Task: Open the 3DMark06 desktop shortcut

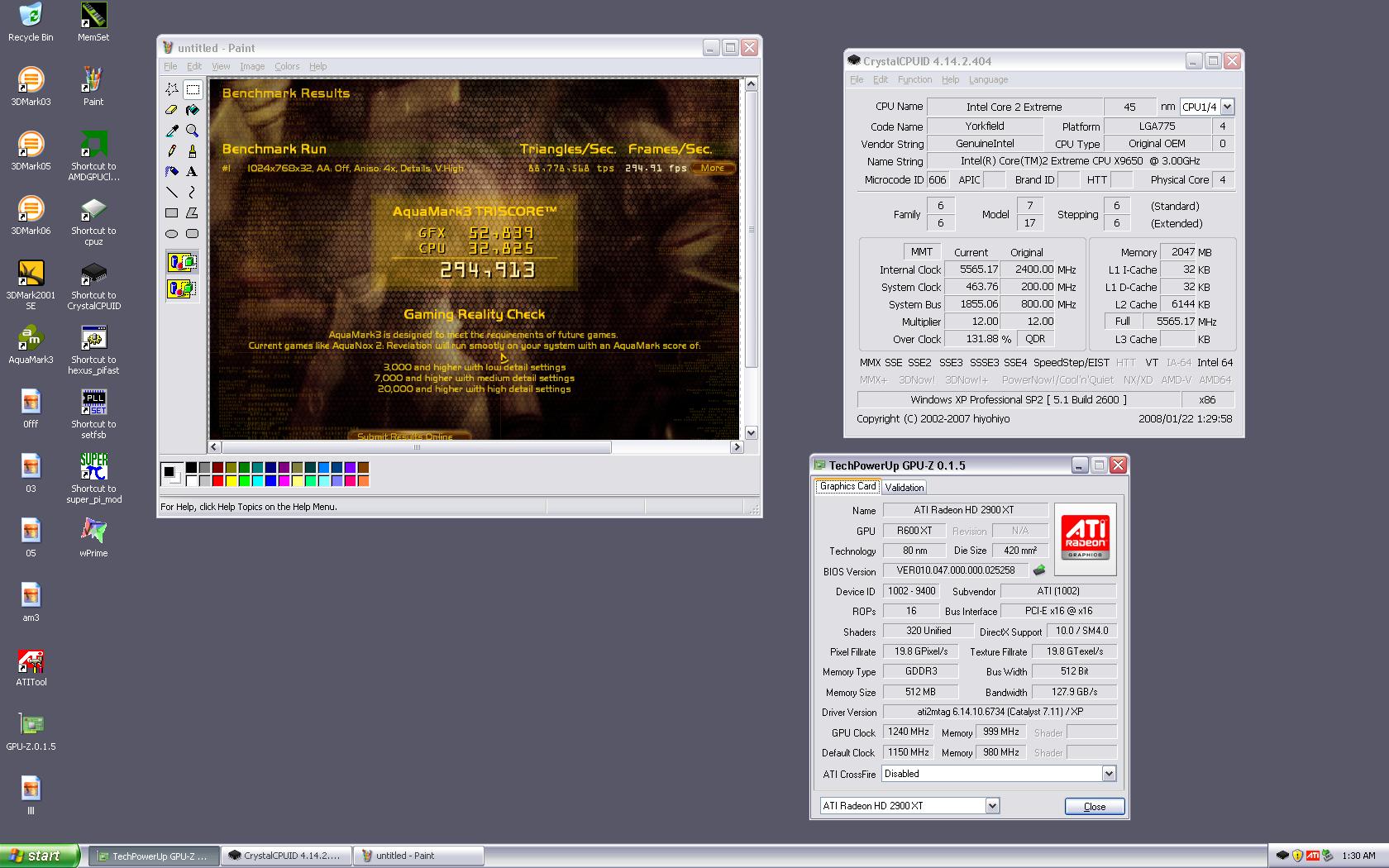Action: [31, 216]
